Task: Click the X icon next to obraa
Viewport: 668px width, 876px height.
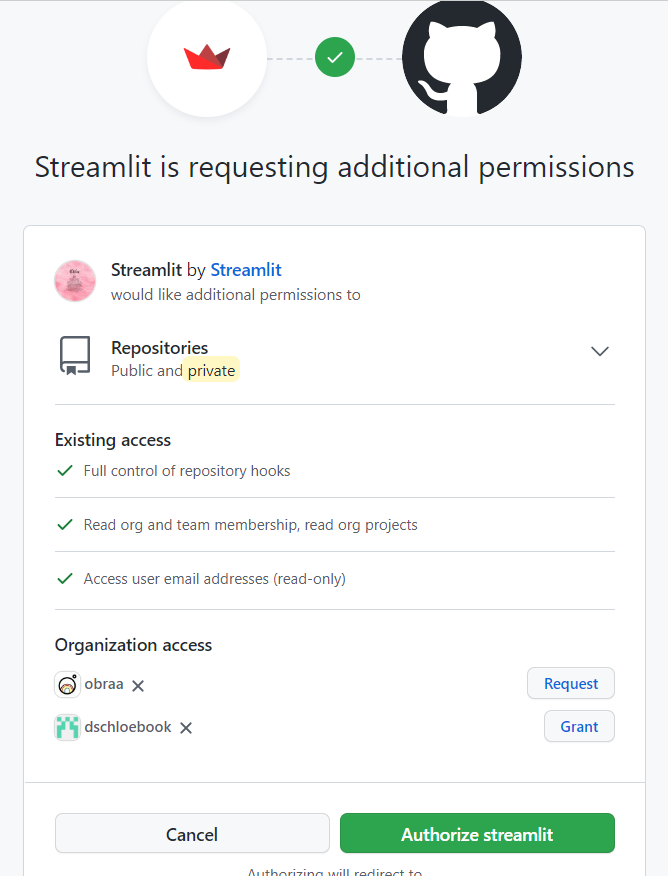Action: pos(138,685)
